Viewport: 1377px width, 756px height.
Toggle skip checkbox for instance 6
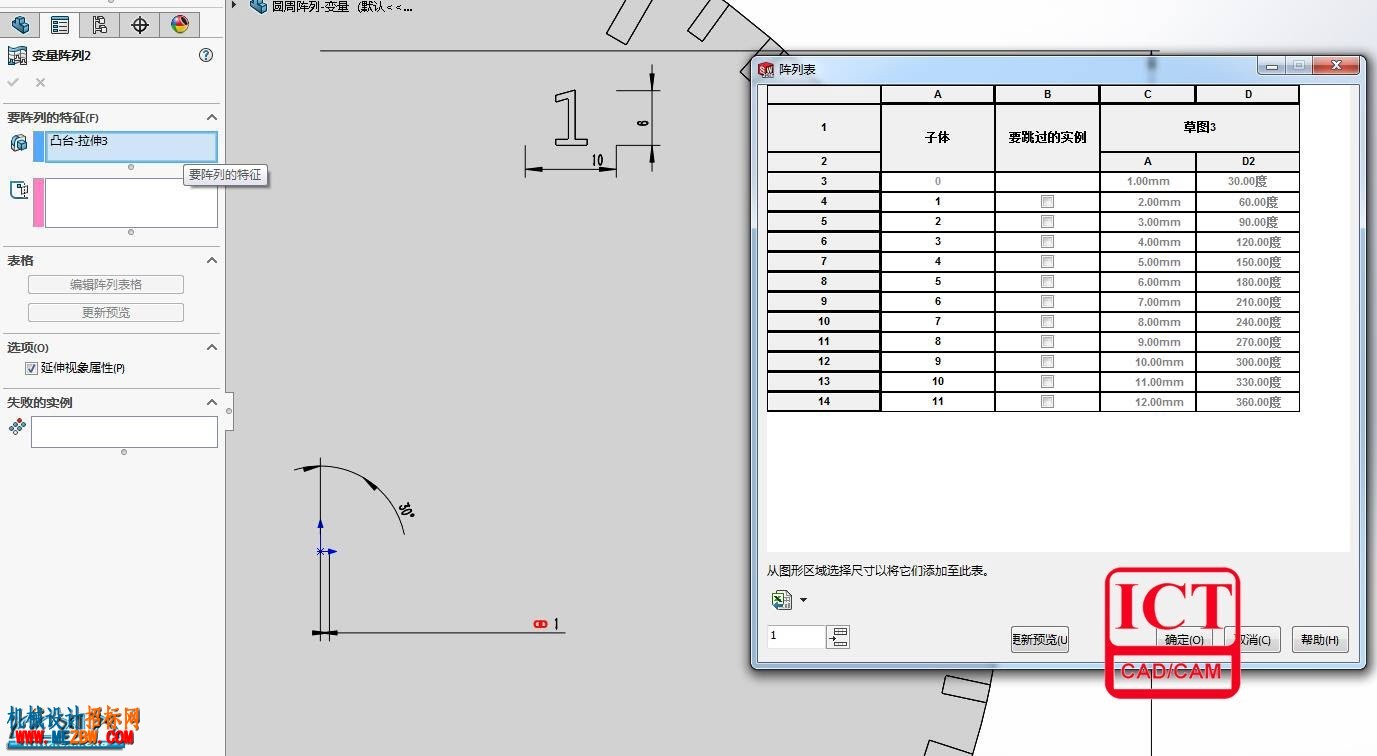1047,302
